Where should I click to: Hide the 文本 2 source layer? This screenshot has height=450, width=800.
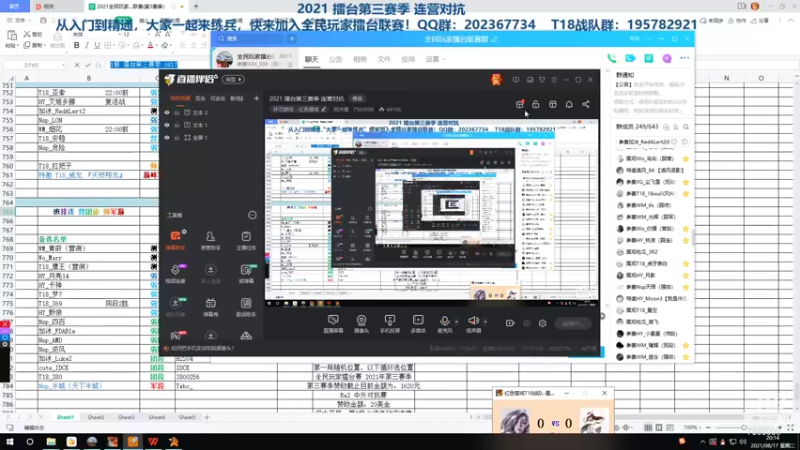point(167,112)
